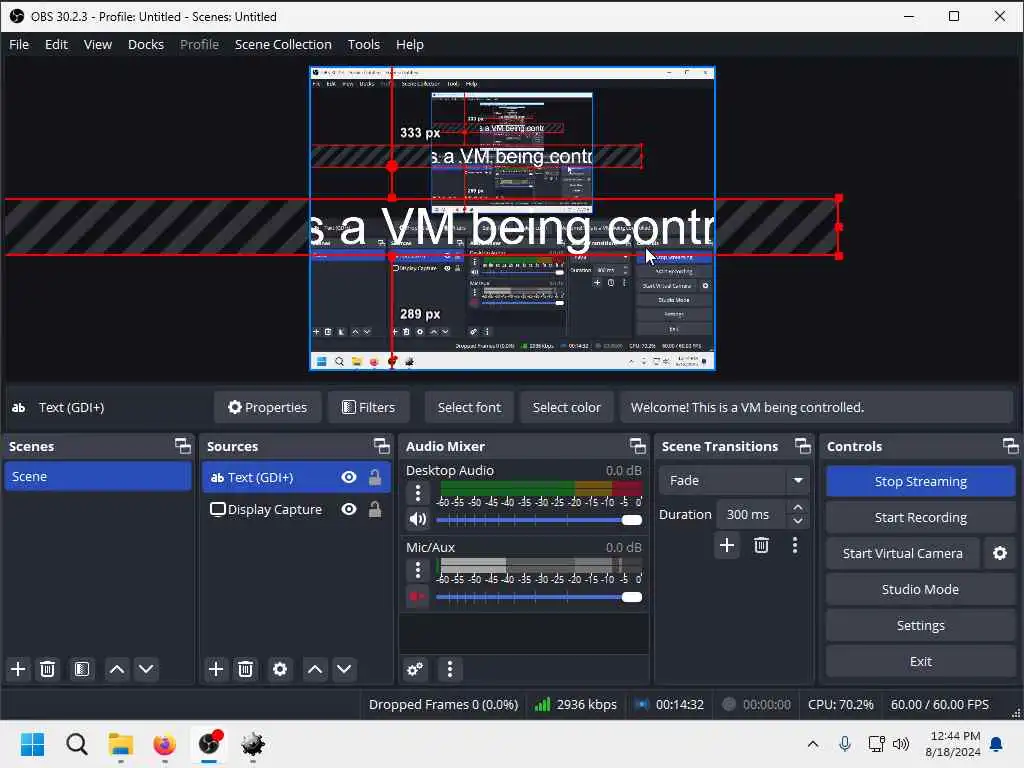1024x768 pixels.
Task: Open source properties gear in Sources panel
Action: pos(280,669)
